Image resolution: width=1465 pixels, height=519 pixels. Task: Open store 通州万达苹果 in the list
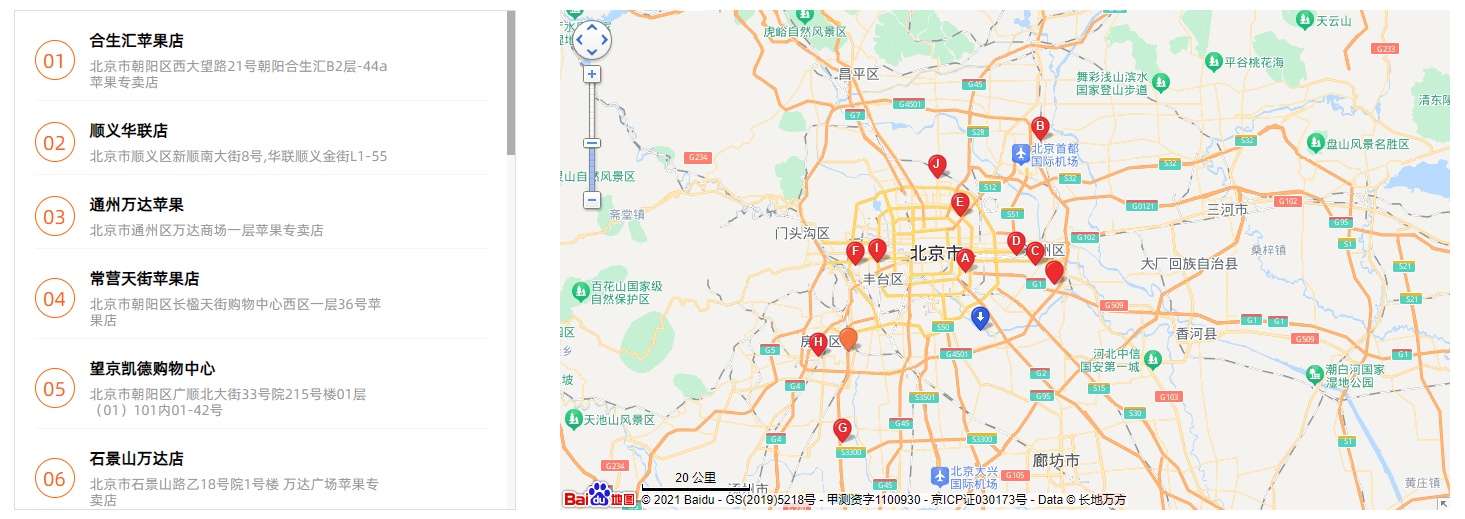pyautogui.click(x=136, y=205)
